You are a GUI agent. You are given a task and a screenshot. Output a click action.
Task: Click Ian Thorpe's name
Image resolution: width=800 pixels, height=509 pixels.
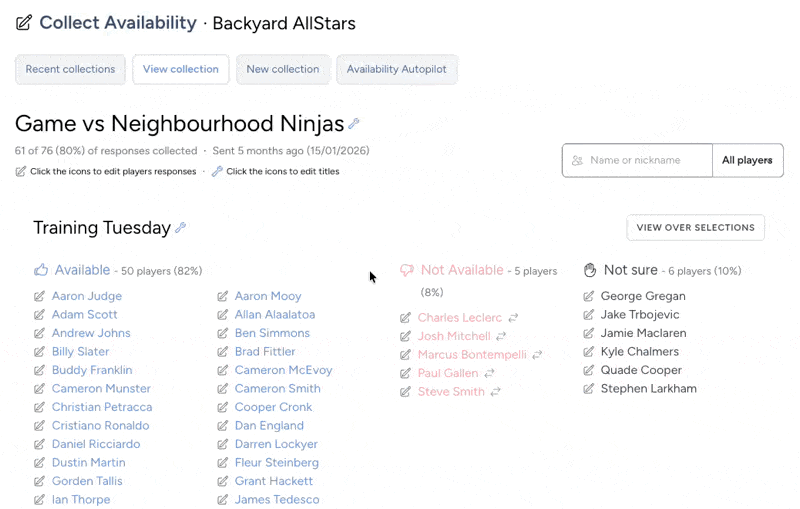(81, 499)
